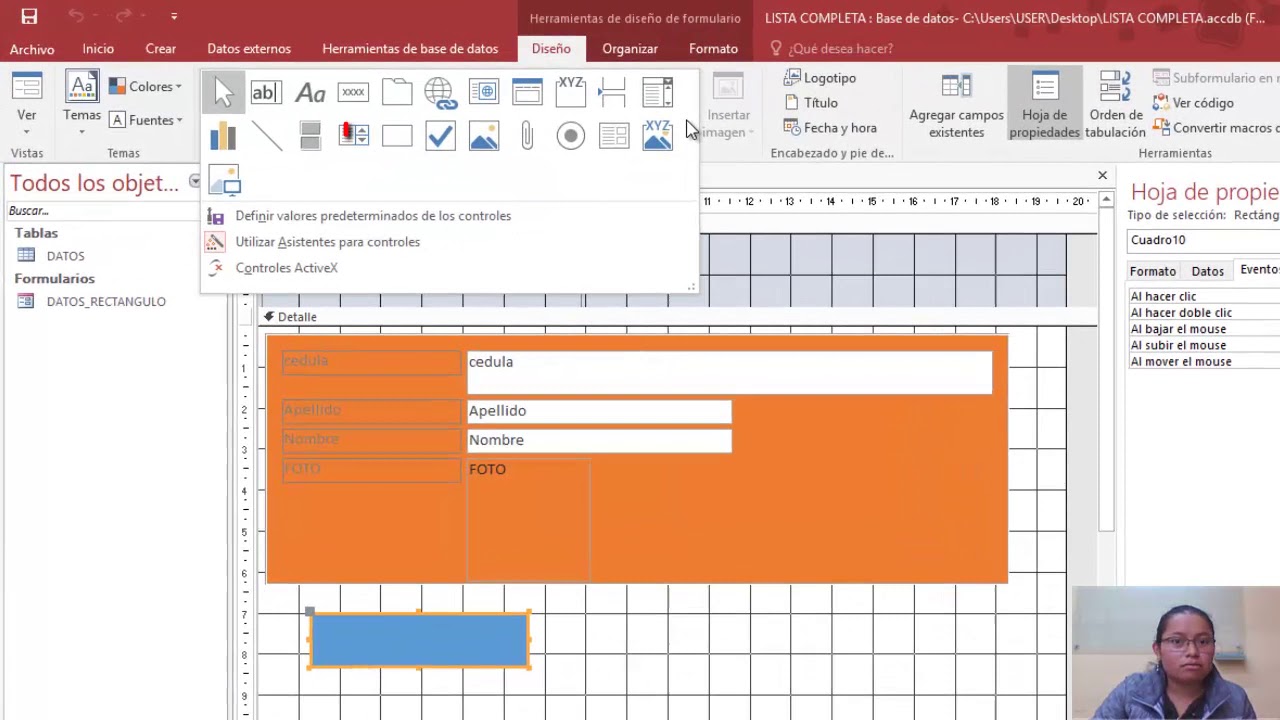Select the Bound Object Frame control
1280x720 pixels.
pos(658,135)
